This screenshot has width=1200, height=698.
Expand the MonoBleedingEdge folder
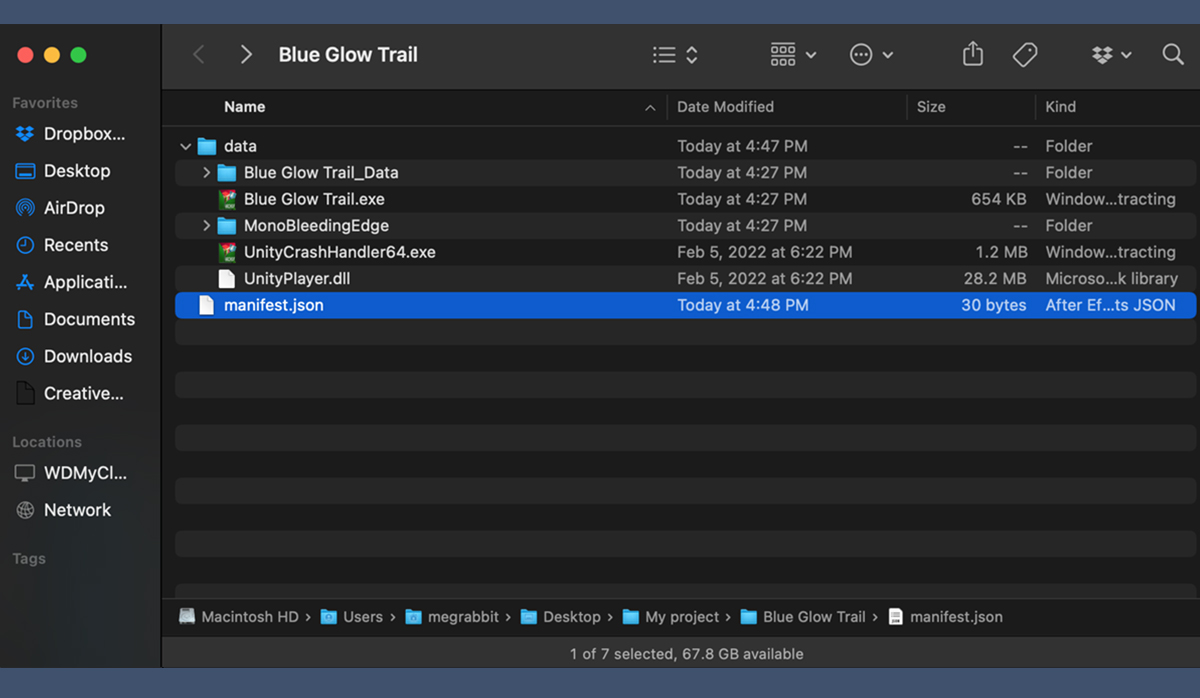tap(206, 226)
